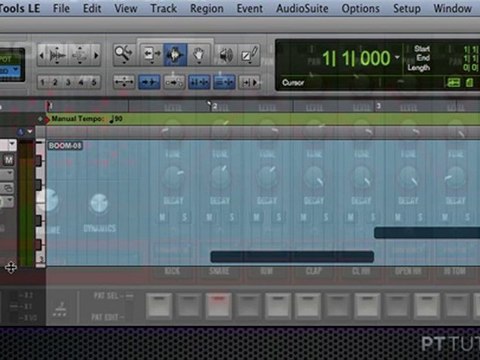Click the green grid icon below the counter

click(x=454, y=82)
